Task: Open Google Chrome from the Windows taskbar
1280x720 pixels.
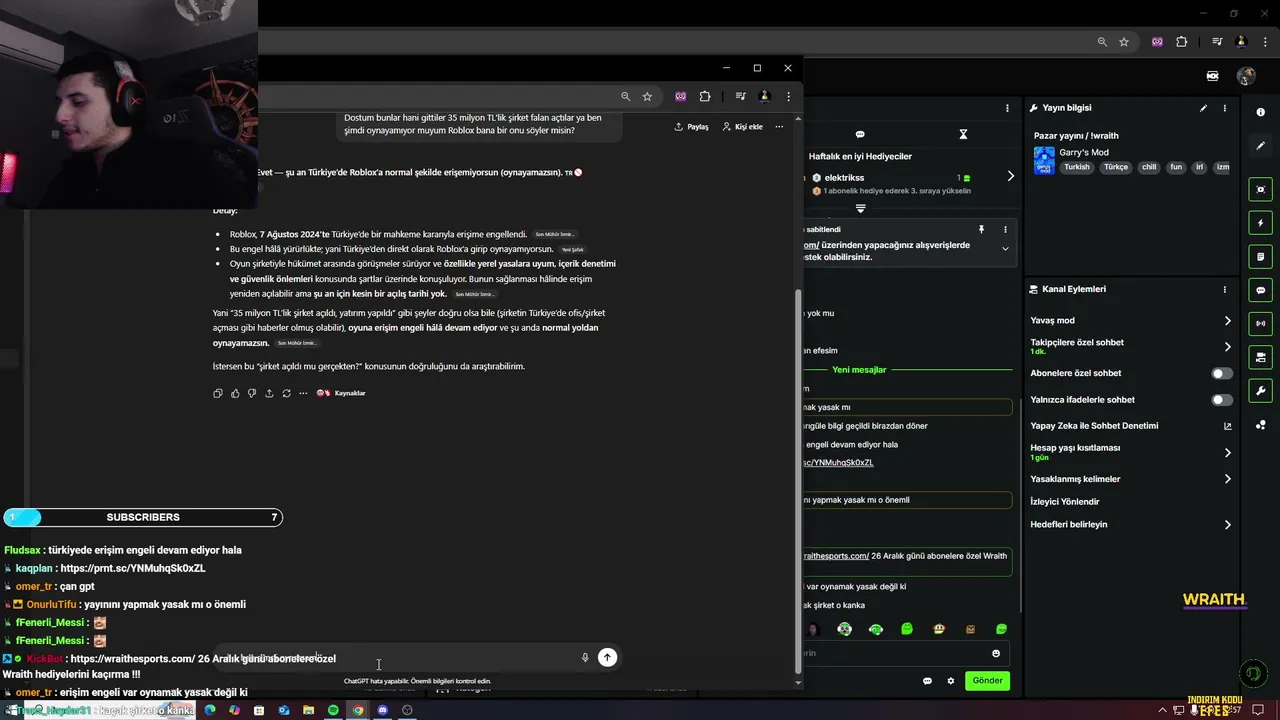Action: tap(358, 711)
